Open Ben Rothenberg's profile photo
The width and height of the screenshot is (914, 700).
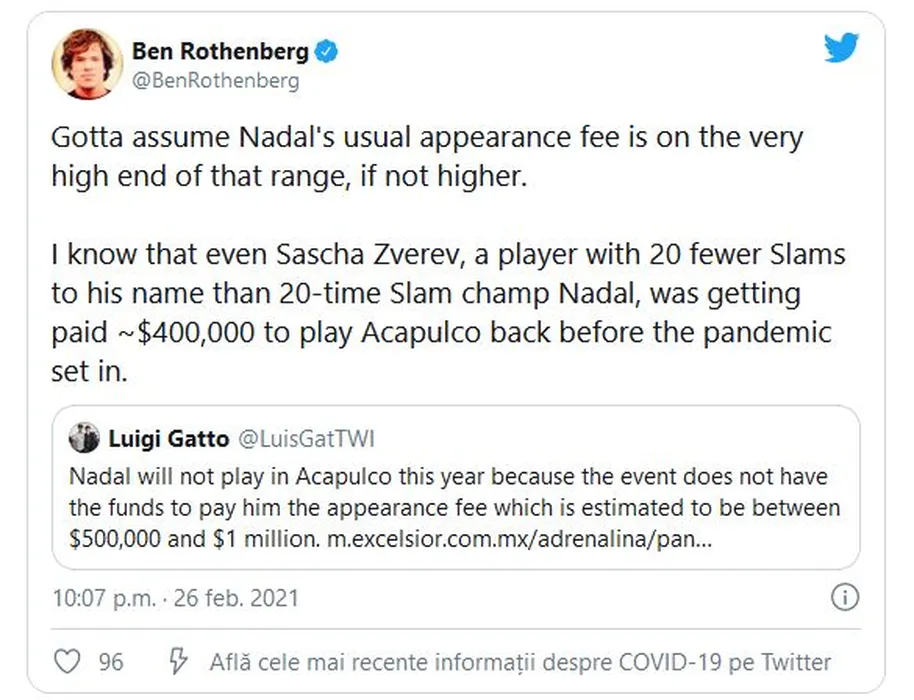[81, 64]
